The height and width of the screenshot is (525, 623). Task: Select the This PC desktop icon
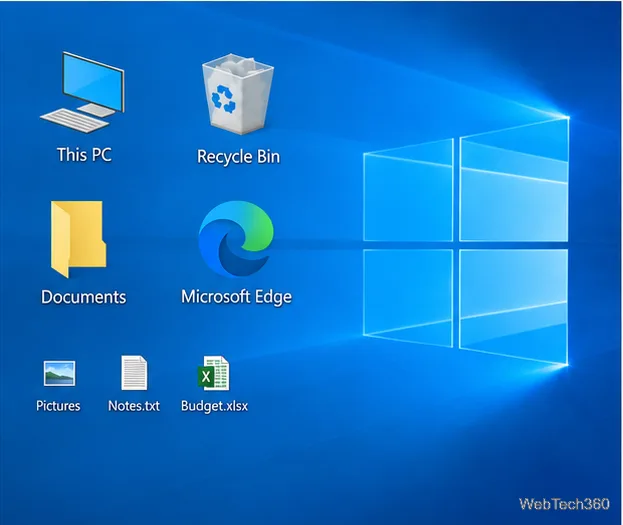pos(82,92)
